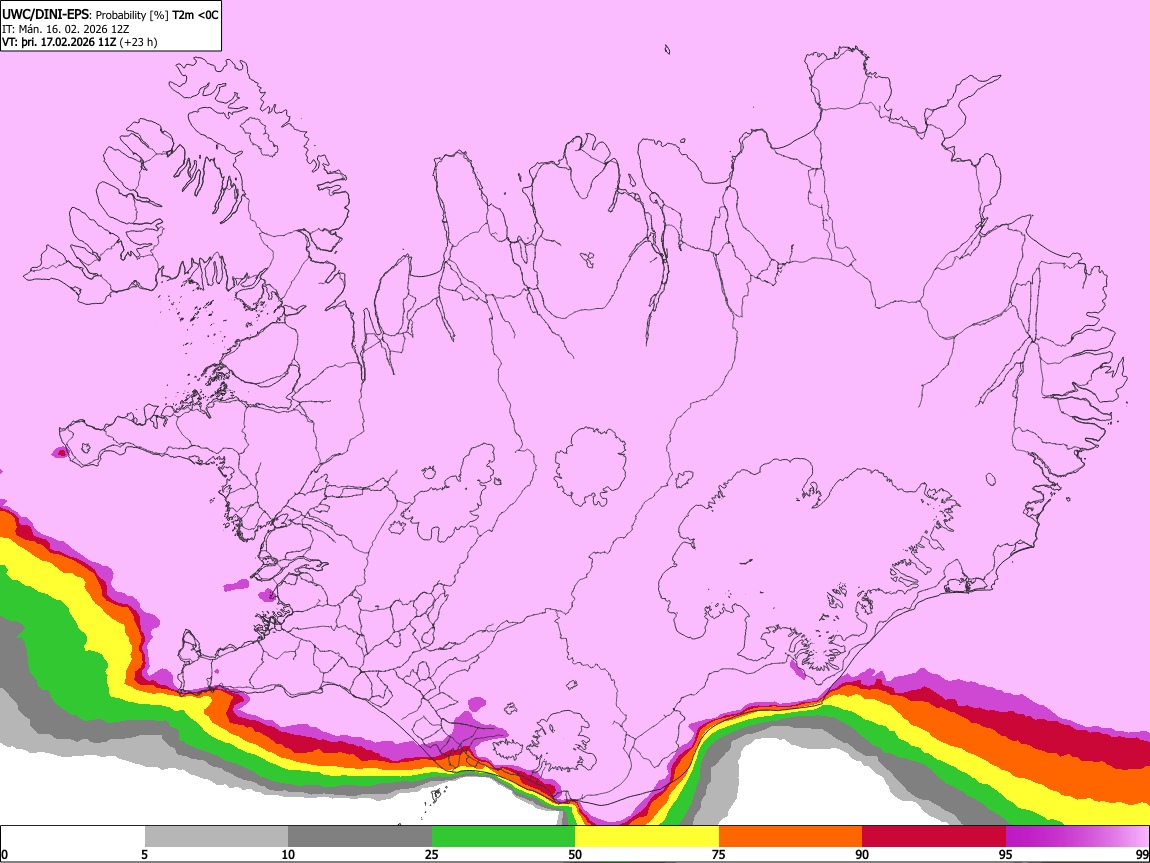Screen dimensions: 1150x863
Task: Click the orange 75–90% legend swatch
Action: [790, 836]
